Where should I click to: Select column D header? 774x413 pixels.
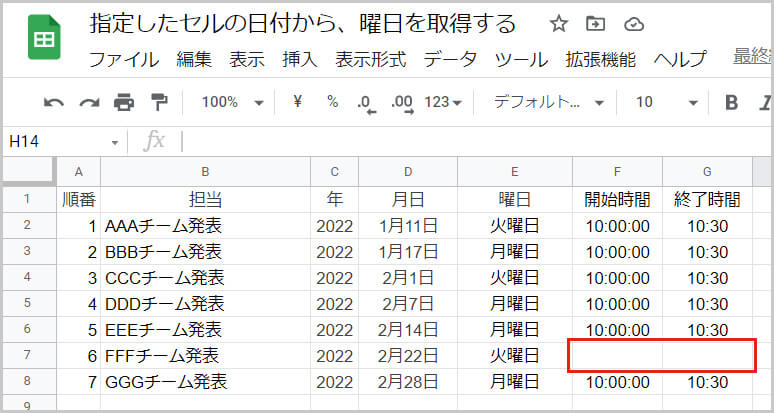pyautogui.click(x=408, y=172)
